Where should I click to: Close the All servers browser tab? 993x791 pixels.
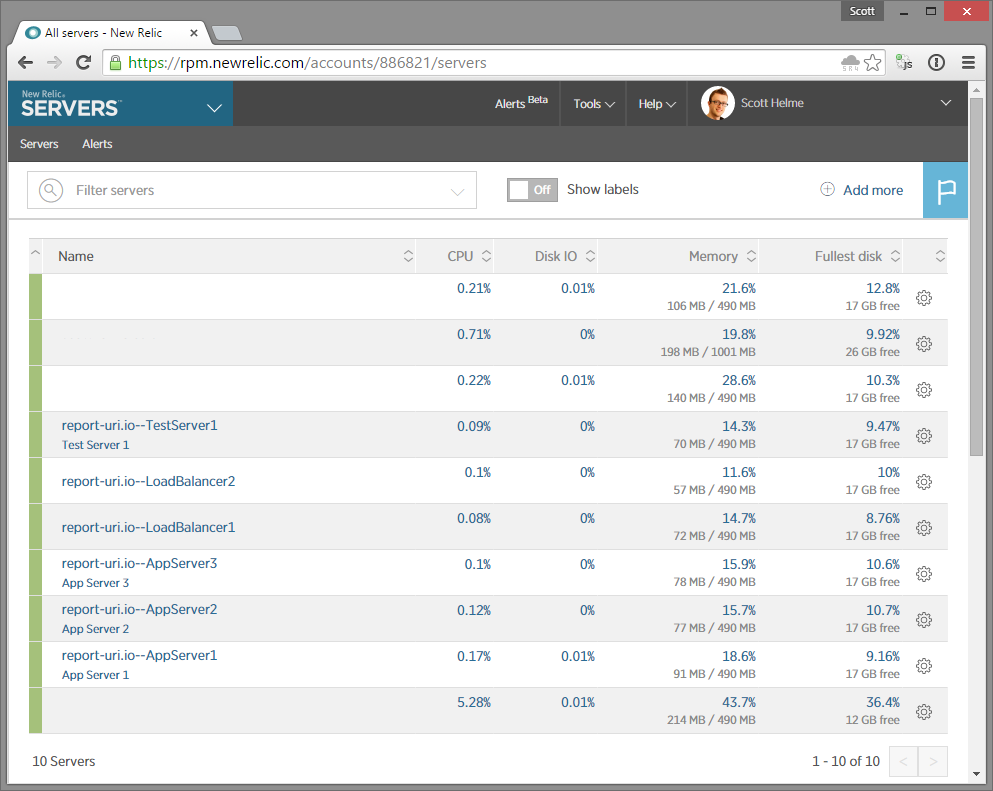(194, 33)
